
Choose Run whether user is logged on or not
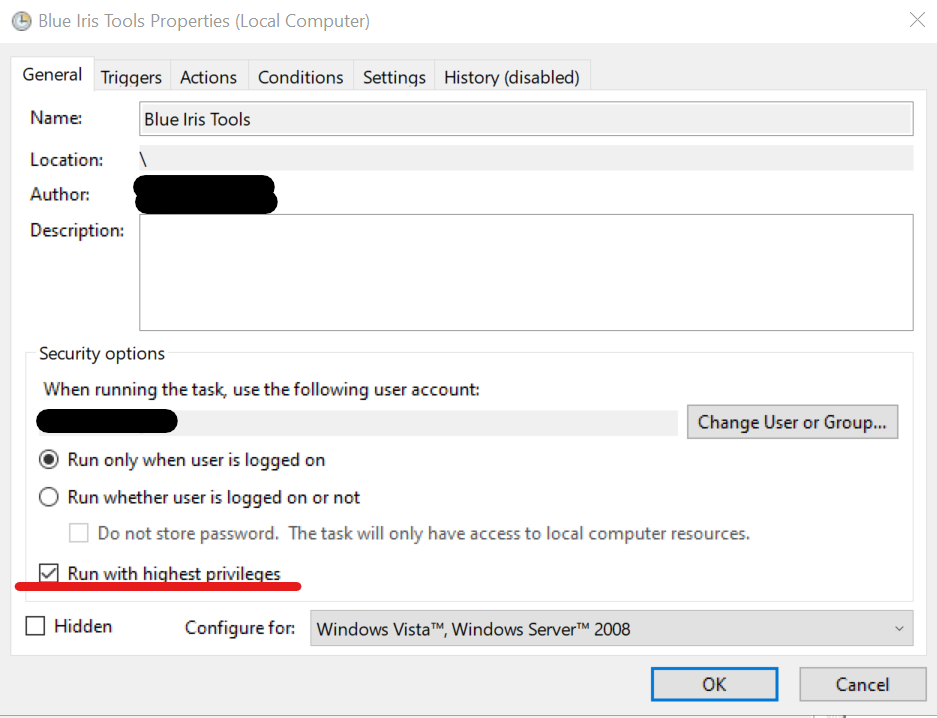point(48,497)
